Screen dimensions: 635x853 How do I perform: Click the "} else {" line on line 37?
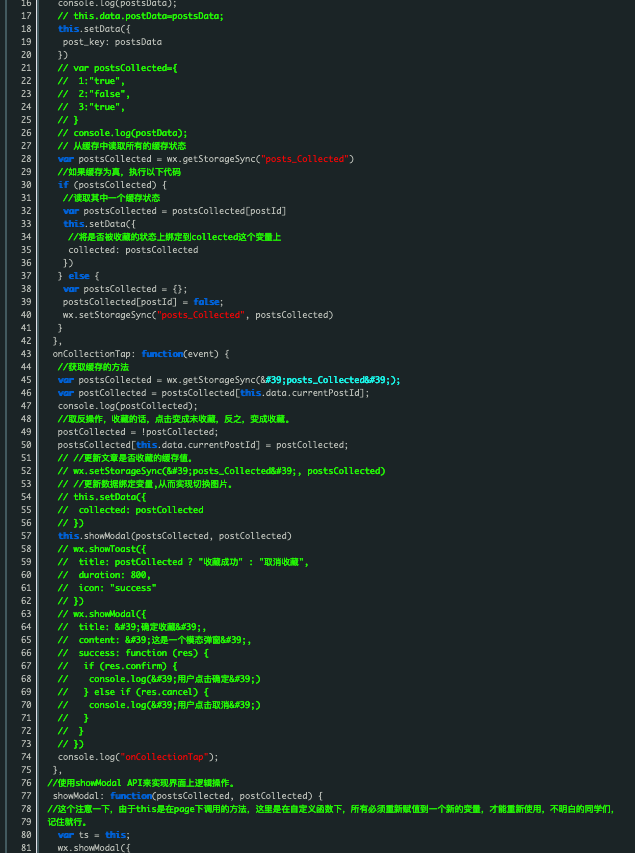pos(78,276)
